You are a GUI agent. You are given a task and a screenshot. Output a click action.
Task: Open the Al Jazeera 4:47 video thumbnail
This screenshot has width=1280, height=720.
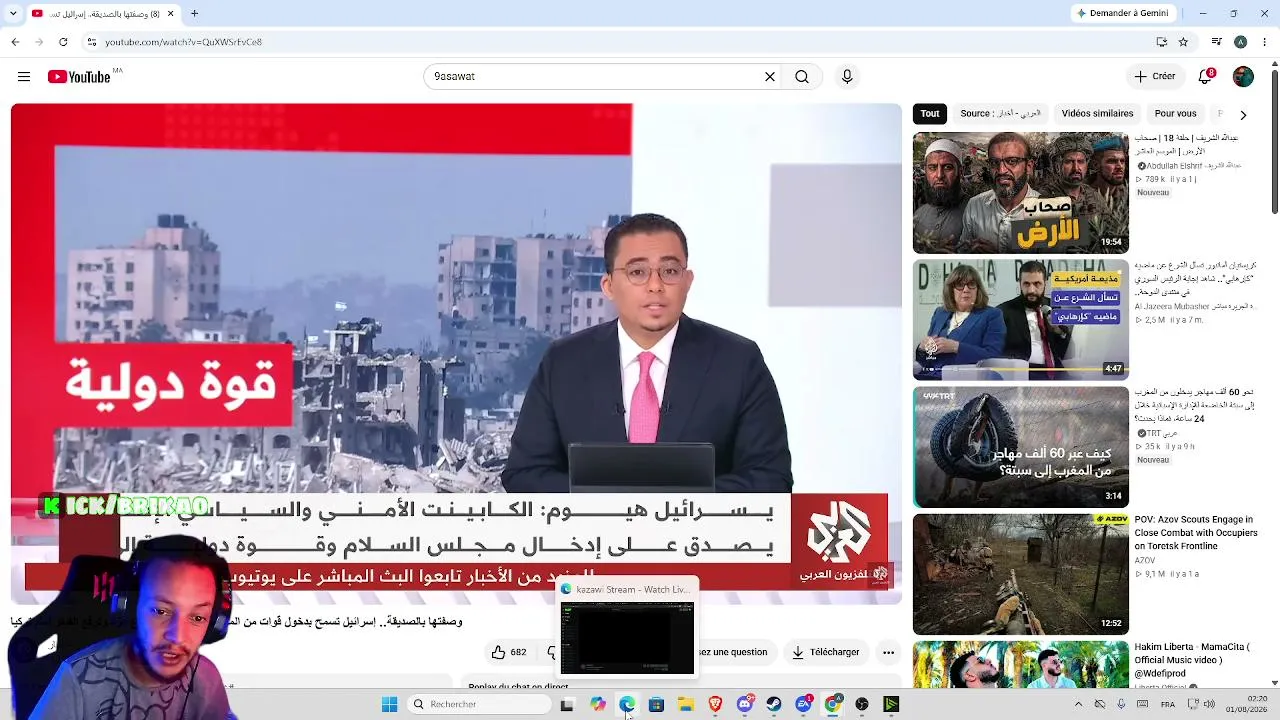(x=1020, y=320)
